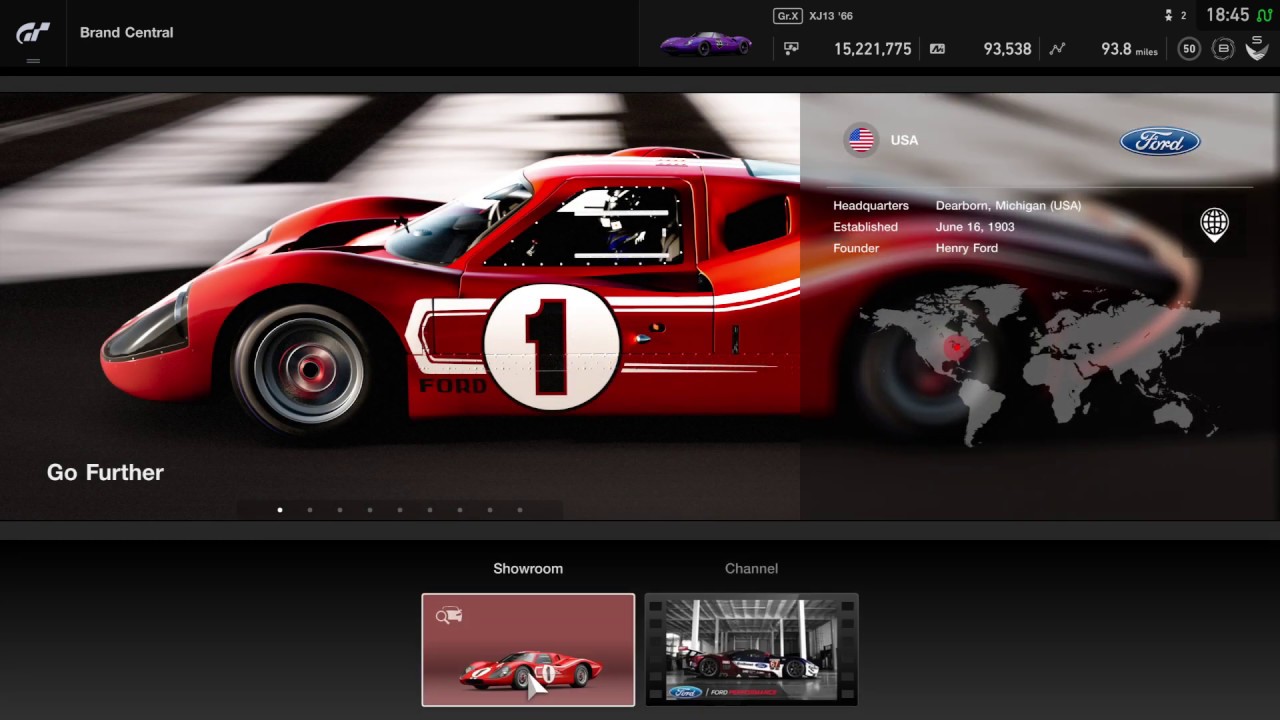Viewport: 1280px width, 720px height.
Task: Select the second slideshow pagination dot
Action: click(x=310, y=510)
